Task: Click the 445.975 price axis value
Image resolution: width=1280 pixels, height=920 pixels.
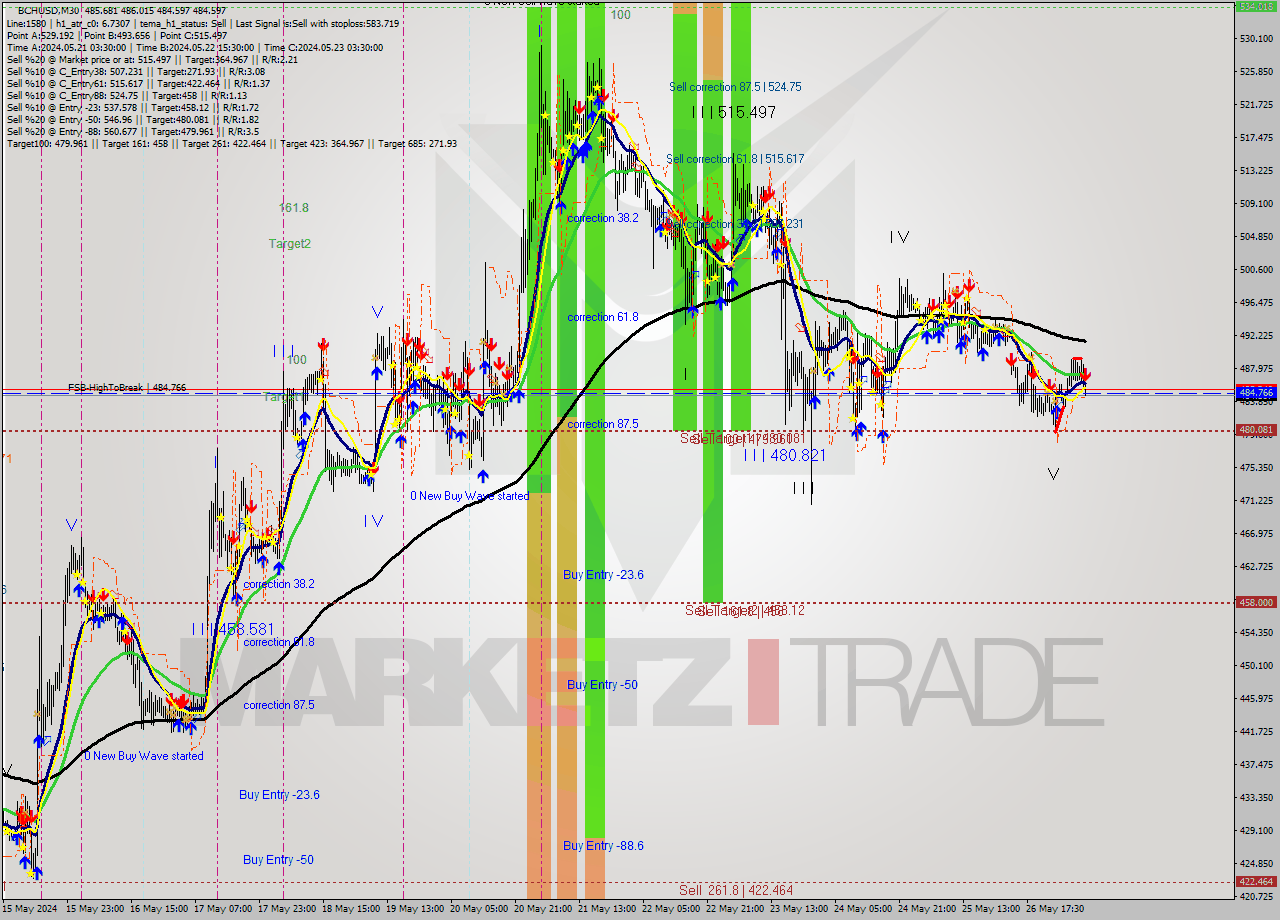Action: pyautogui.click(x=1256, y=698)
